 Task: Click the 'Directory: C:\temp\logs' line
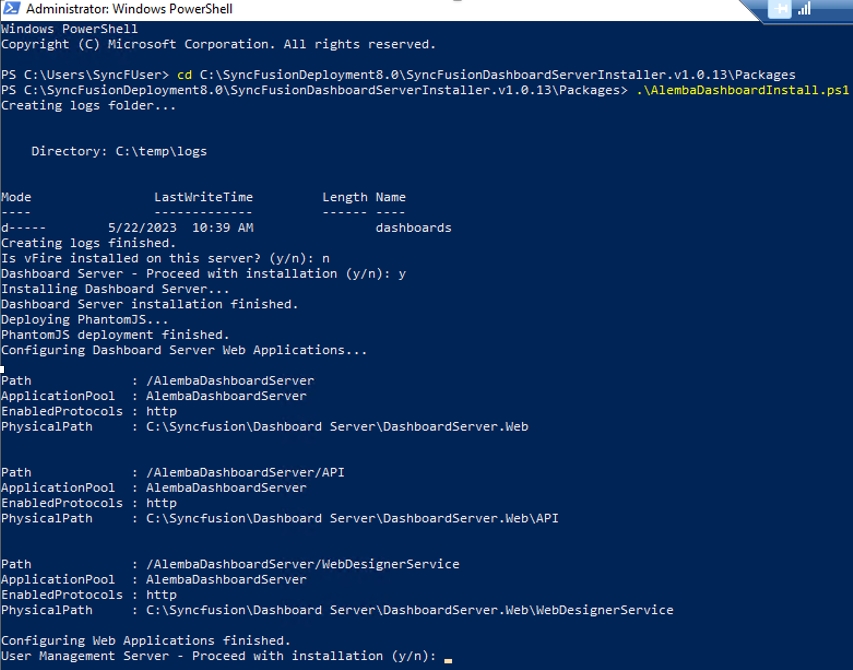[119, 151]
